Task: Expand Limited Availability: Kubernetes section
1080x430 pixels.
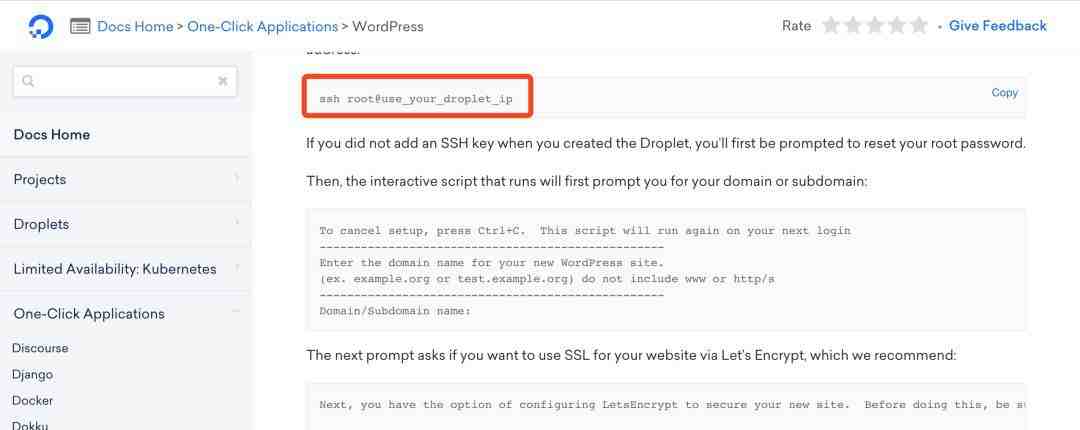Action: coord(236,269)
